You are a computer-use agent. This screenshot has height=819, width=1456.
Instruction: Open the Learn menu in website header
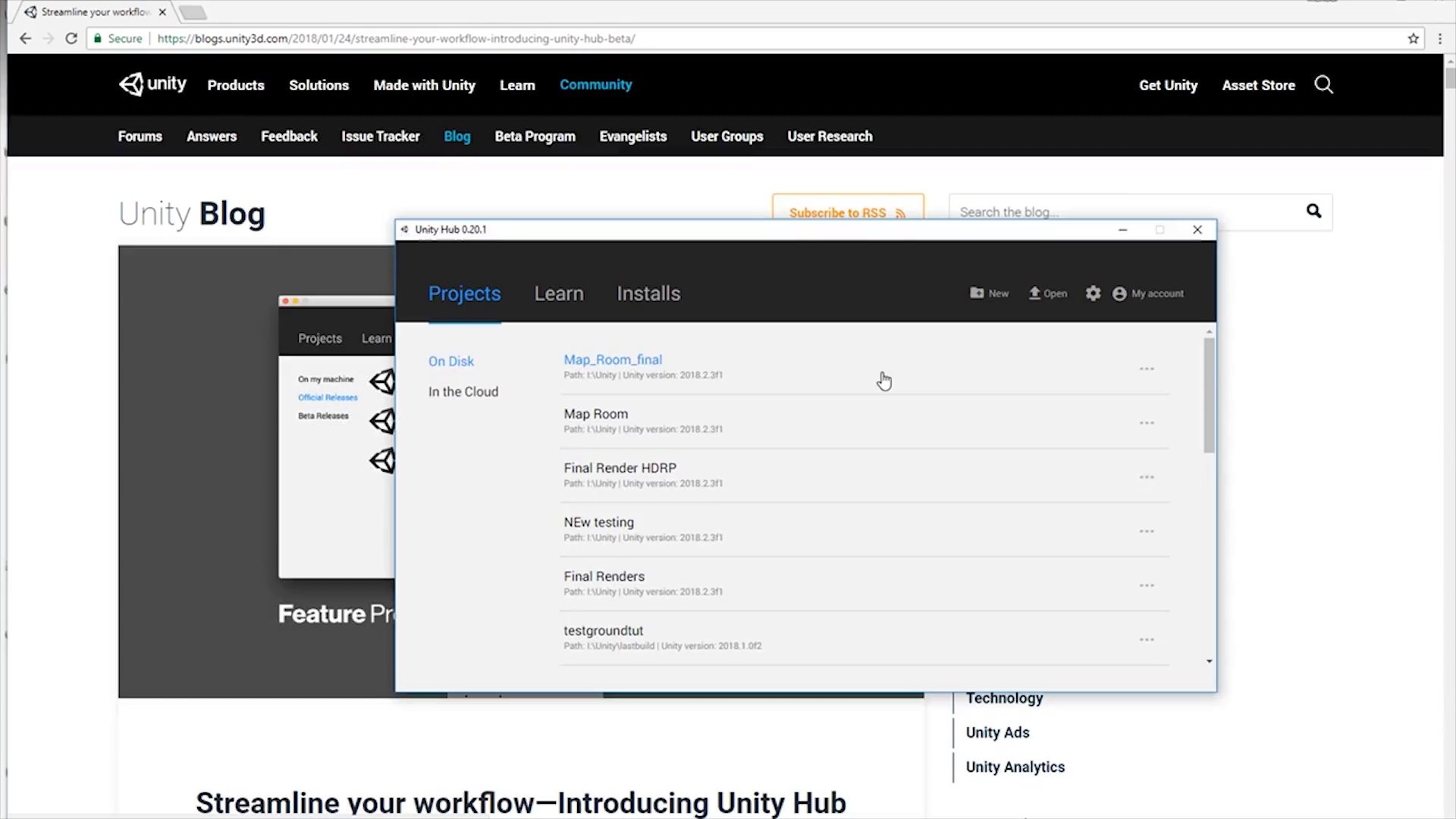pyautogui.click(x=517, y=85)
